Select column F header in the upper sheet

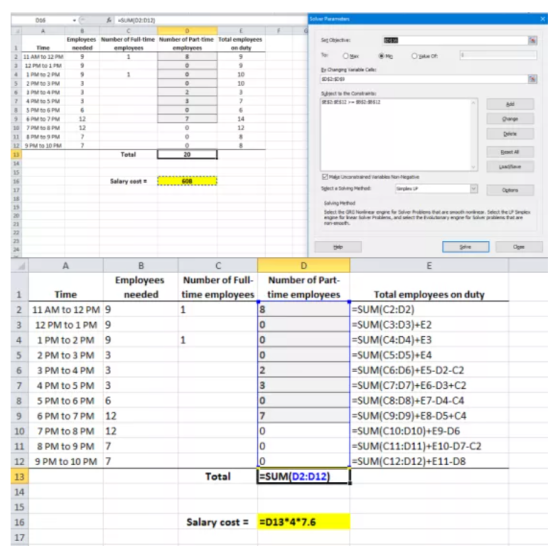click(279, 31)
